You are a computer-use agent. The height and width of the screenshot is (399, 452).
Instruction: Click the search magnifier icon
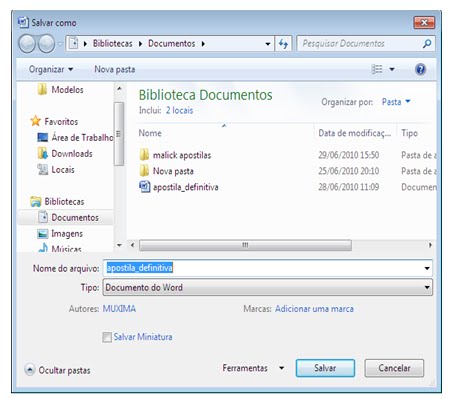pos(427,44)
